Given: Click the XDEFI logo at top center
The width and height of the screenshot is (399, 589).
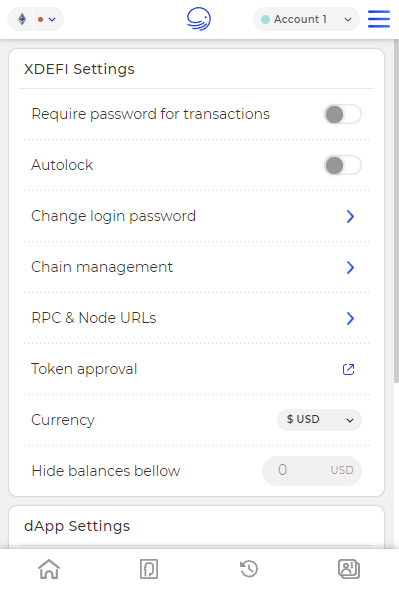Looking at the screenshot, I should point(199,19).
